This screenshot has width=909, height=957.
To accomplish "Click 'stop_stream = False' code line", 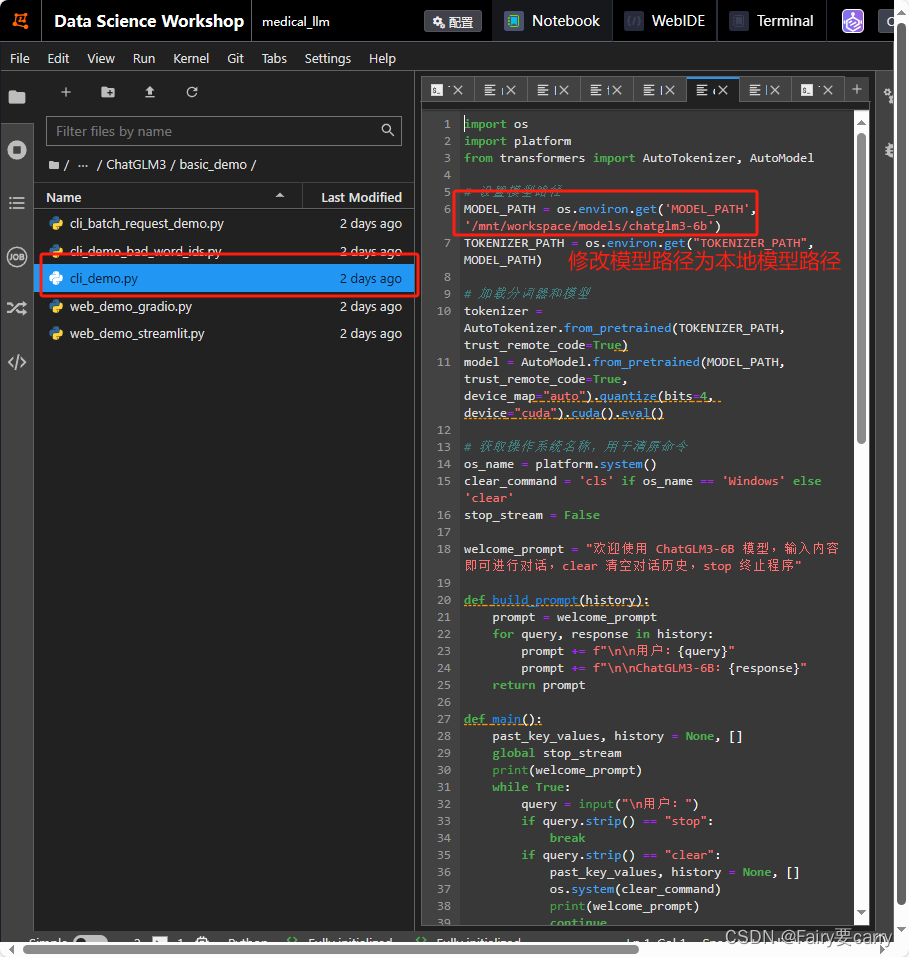I will tap(532, 515).
